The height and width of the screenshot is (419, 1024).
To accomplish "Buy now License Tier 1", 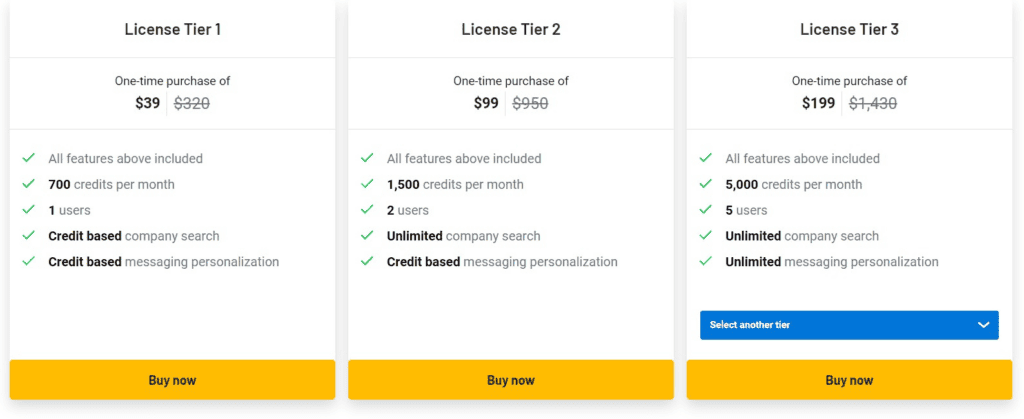I will tap(172, 380).
